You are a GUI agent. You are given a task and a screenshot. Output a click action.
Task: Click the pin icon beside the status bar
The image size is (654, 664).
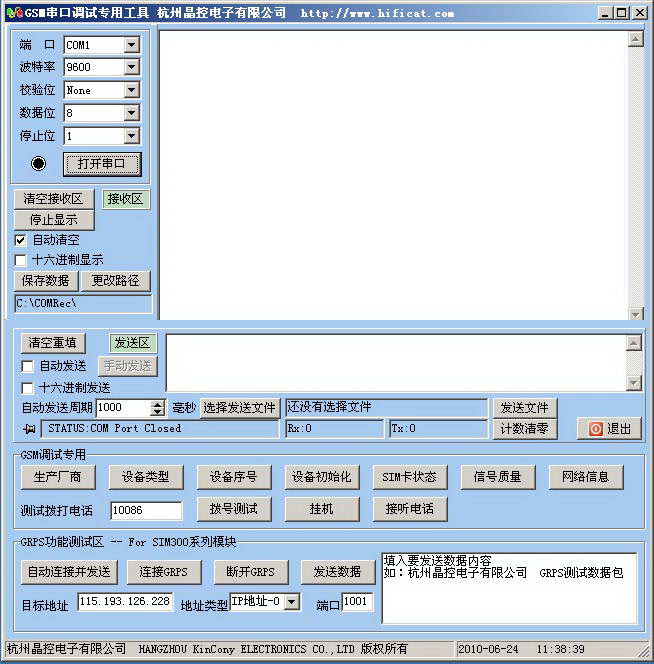coord(27,429)
